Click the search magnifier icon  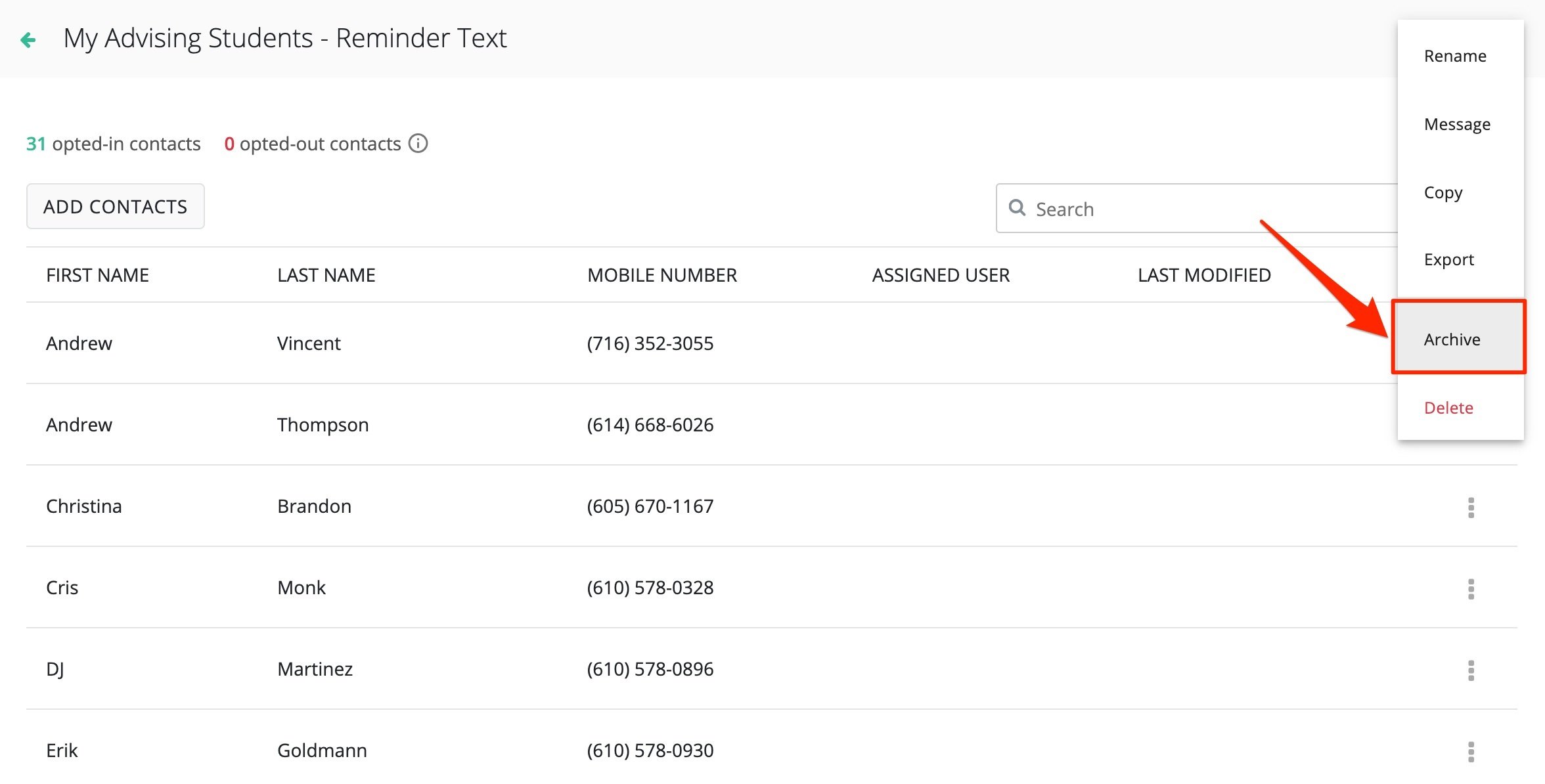[1017, 208]
